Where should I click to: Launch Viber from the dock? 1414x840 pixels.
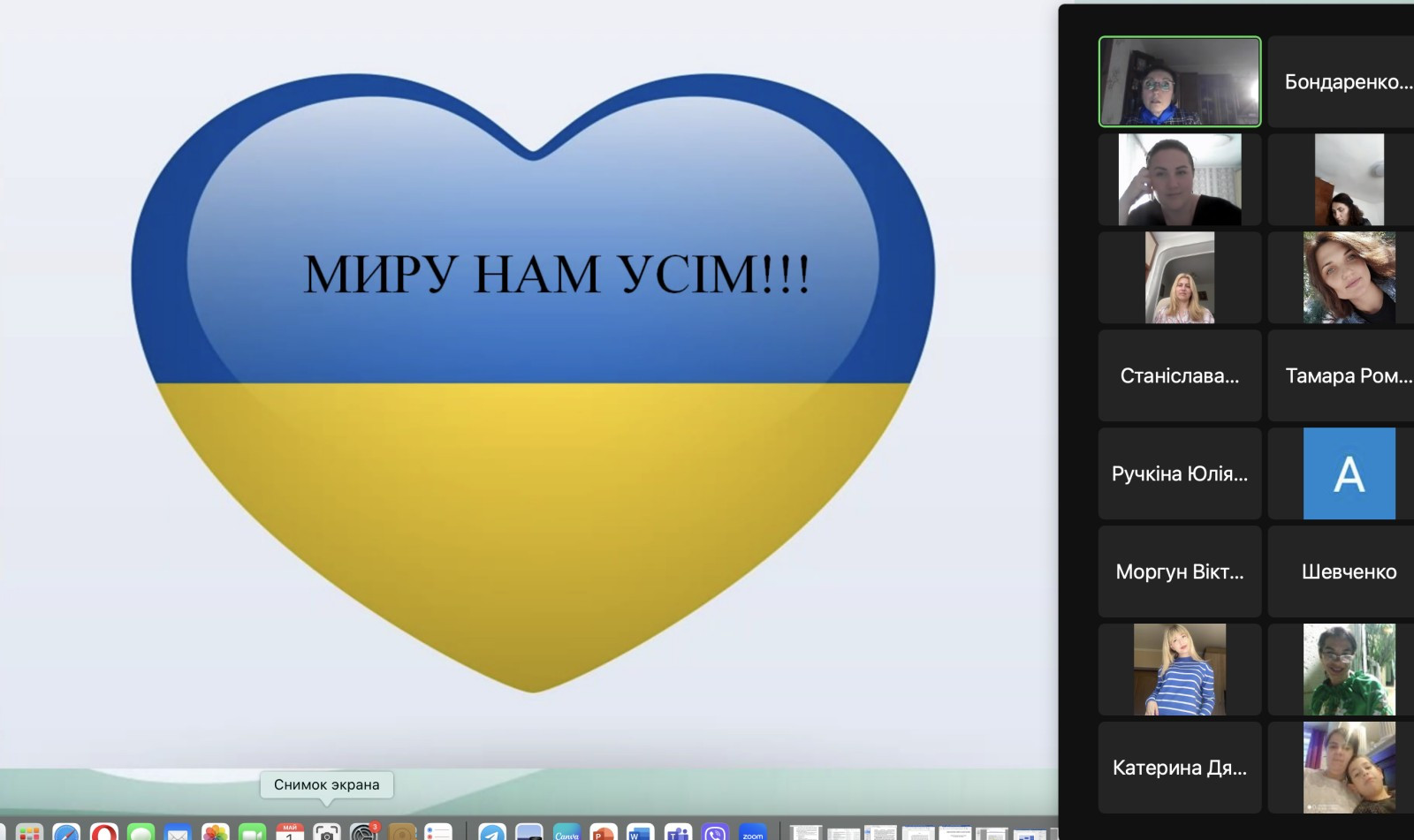tap(715, 832)
